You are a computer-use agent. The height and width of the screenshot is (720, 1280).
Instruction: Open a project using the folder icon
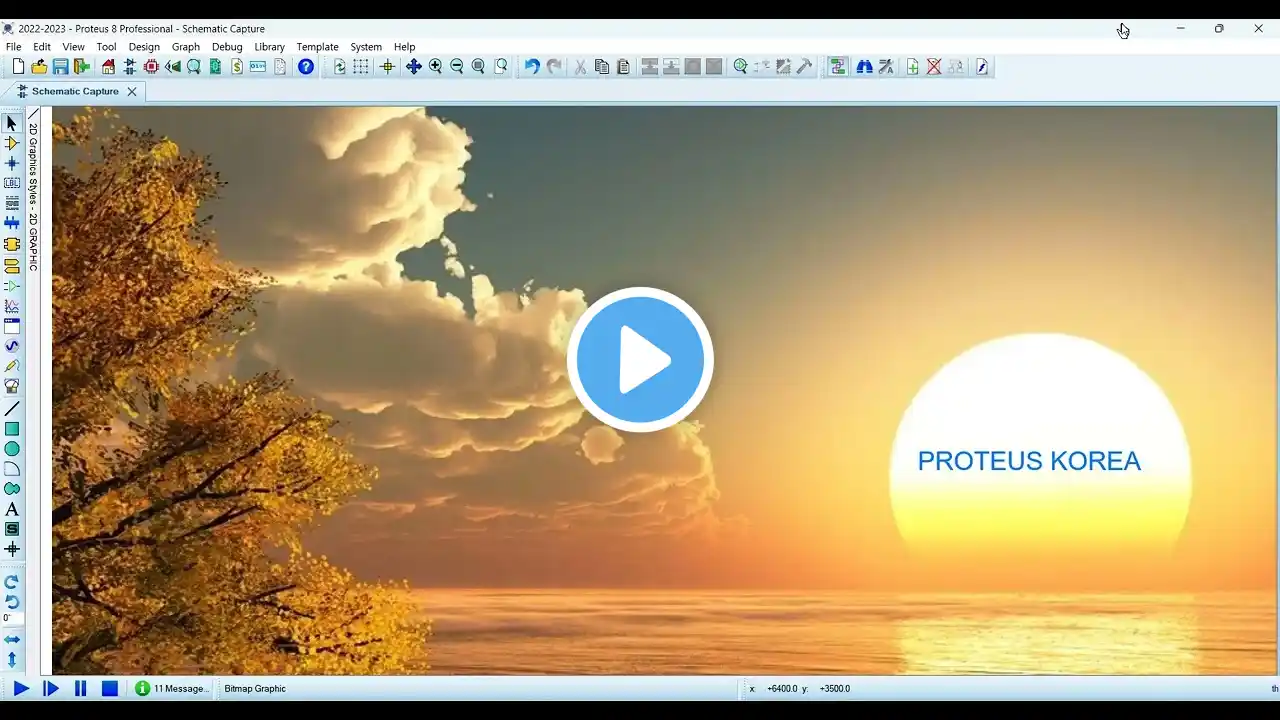pyautogui.click(x=39, y=67)
